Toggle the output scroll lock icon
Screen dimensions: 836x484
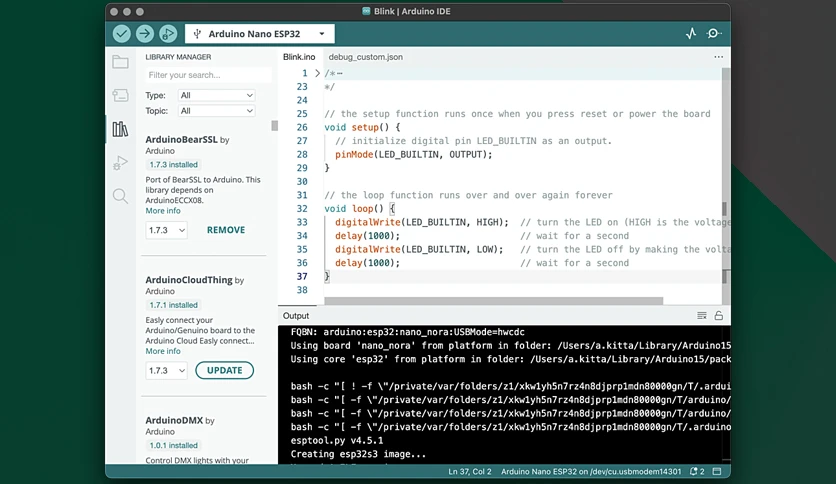(x=719, y=316)
